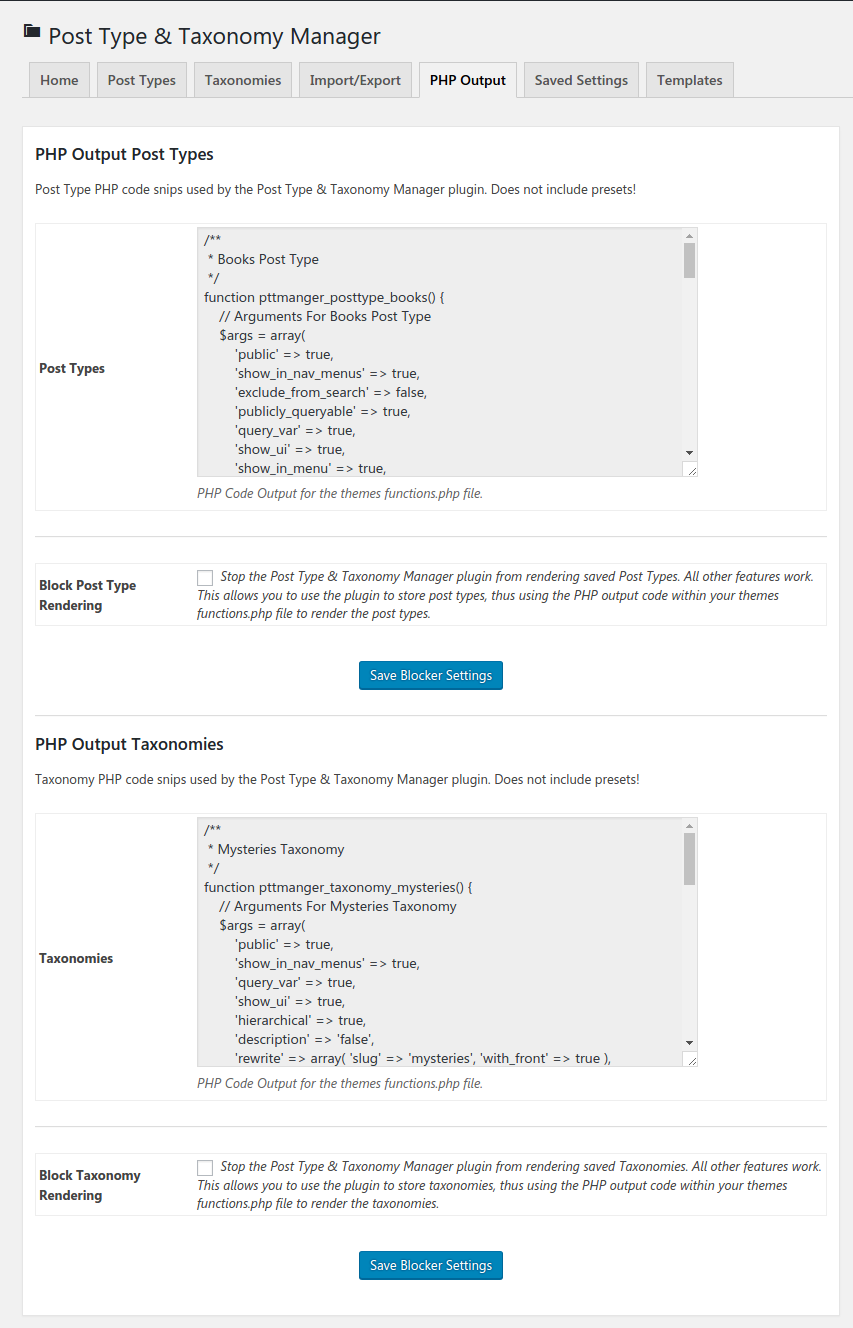Click inside the Post Types PHP code textarea
853x1328 pixels.
440,352
